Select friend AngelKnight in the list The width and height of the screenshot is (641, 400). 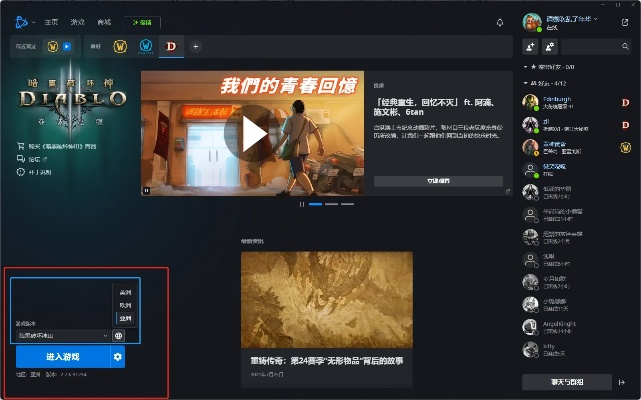(576, 327)
